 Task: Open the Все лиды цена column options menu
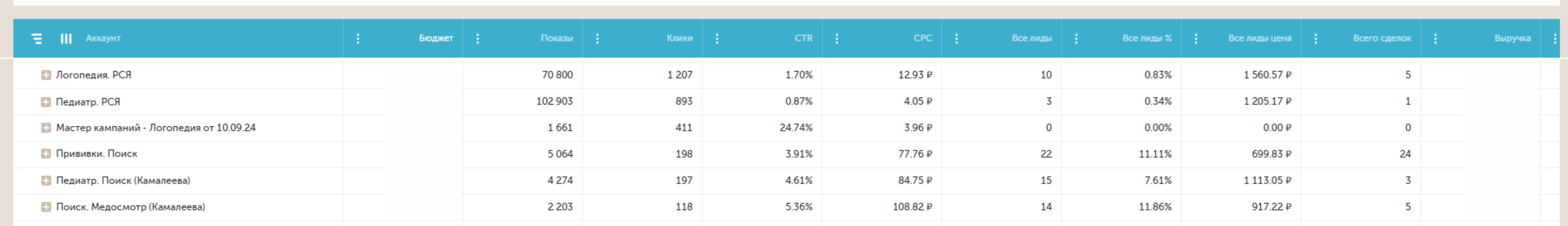1196,39
